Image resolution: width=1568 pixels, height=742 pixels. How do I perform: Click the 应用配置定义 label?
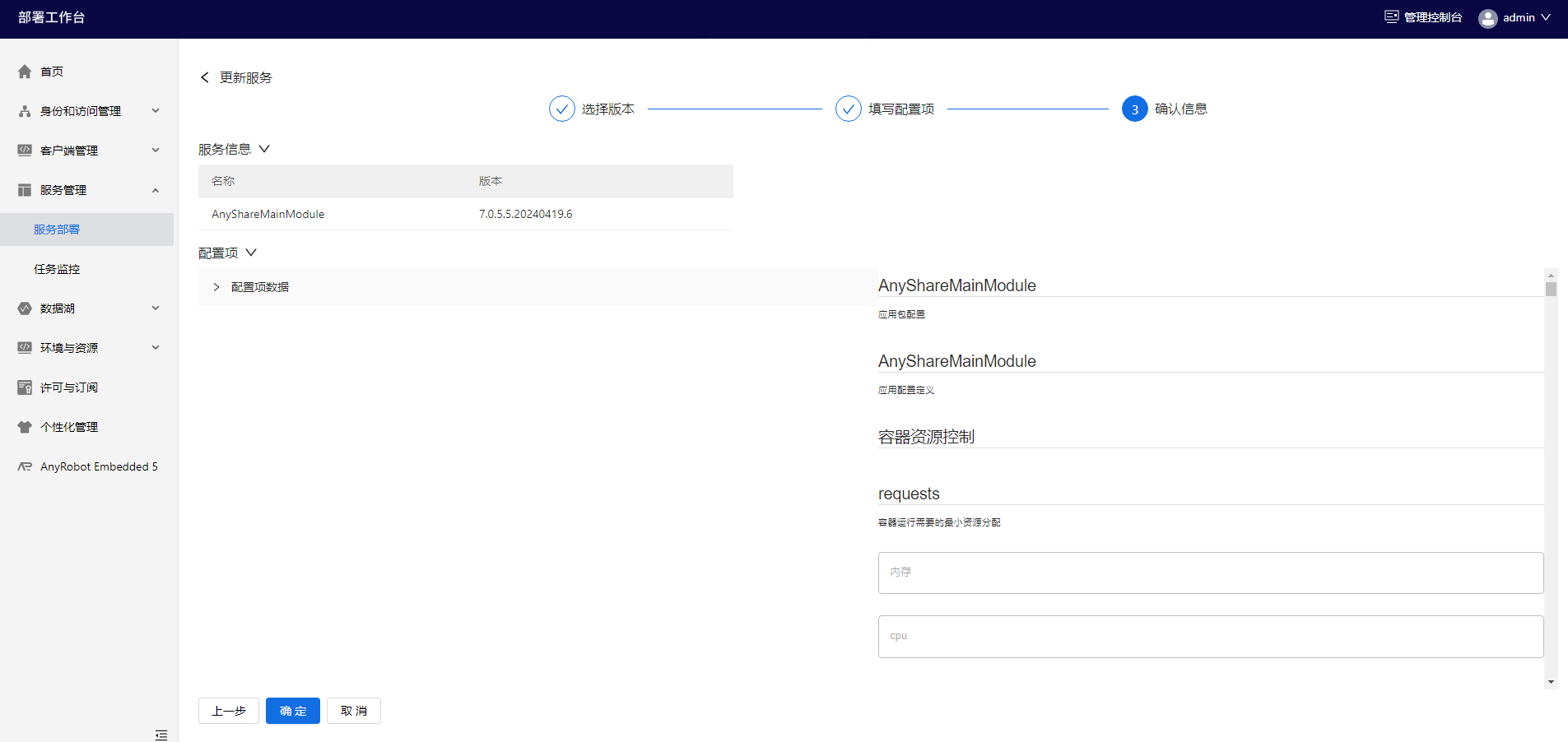pyautogui.click(x=906, y=390)
